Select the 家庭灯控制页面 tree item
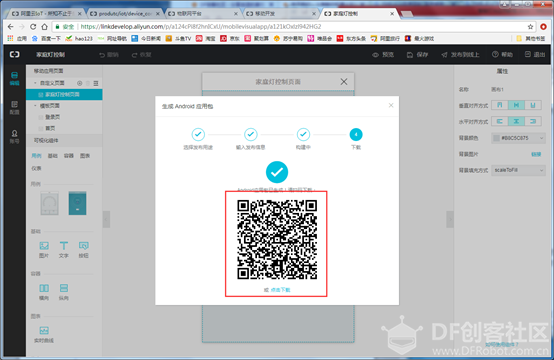 [64, 95]
